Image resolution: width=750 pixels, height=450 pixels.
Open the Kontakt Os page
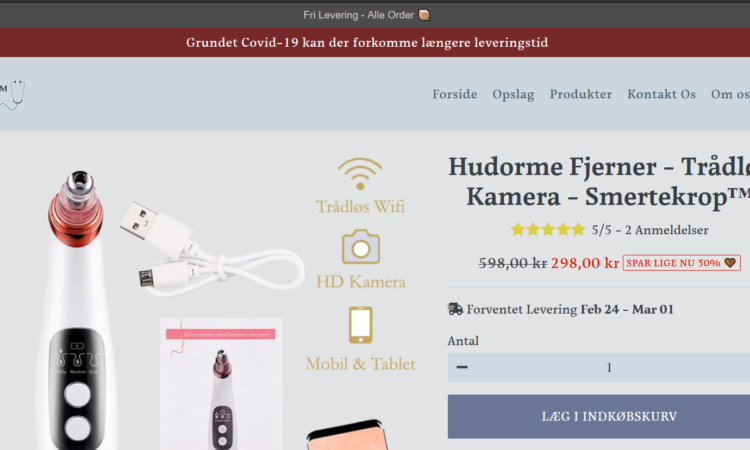tap(662, 94)
